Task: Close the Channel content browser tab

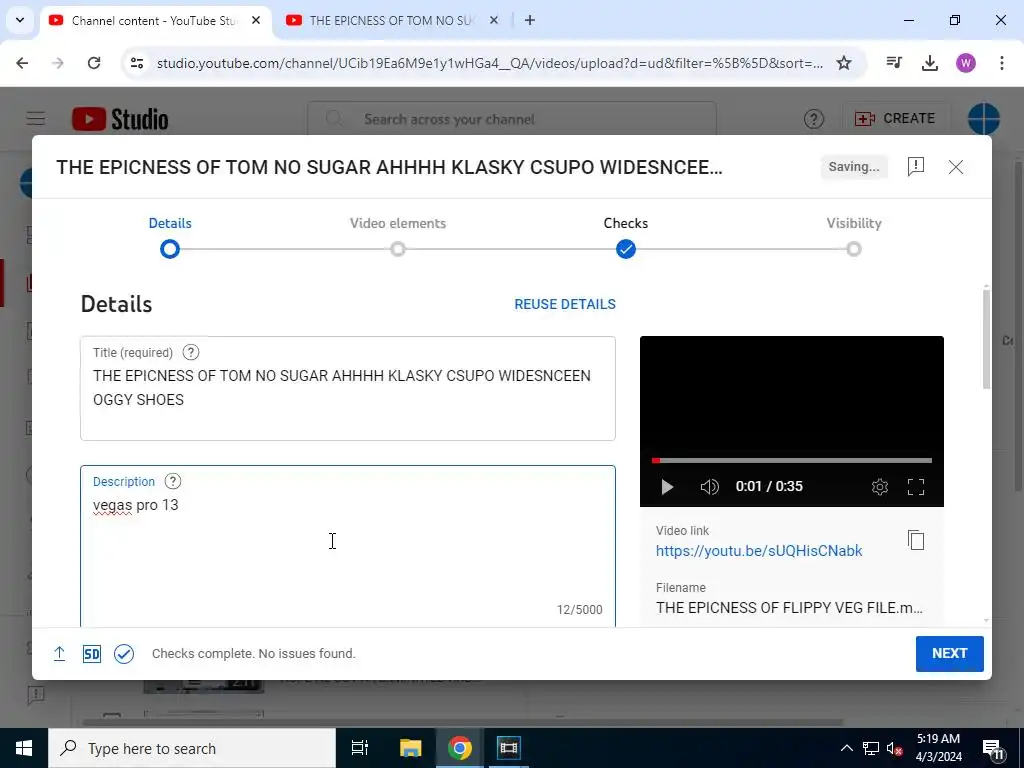Action: (256, 20)
